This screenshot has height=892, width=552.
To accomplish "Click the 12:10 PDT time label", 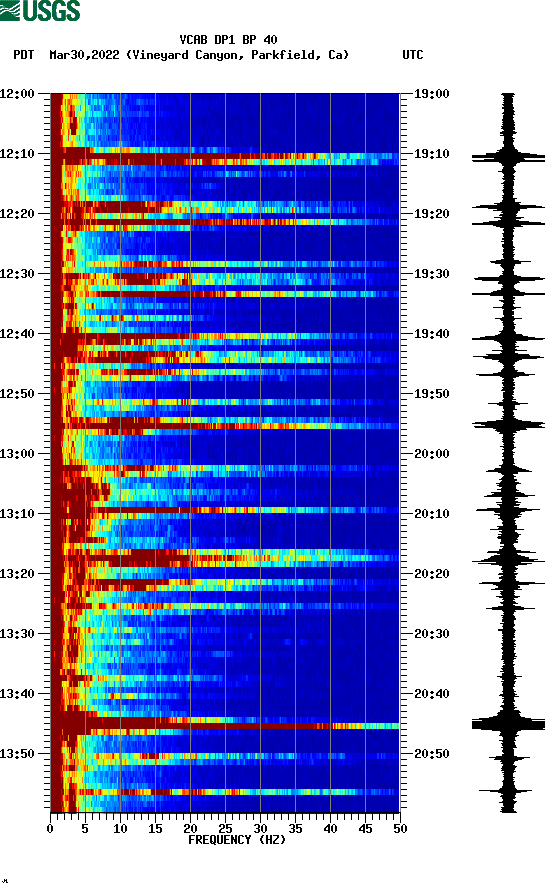I will tap(17, 154).
